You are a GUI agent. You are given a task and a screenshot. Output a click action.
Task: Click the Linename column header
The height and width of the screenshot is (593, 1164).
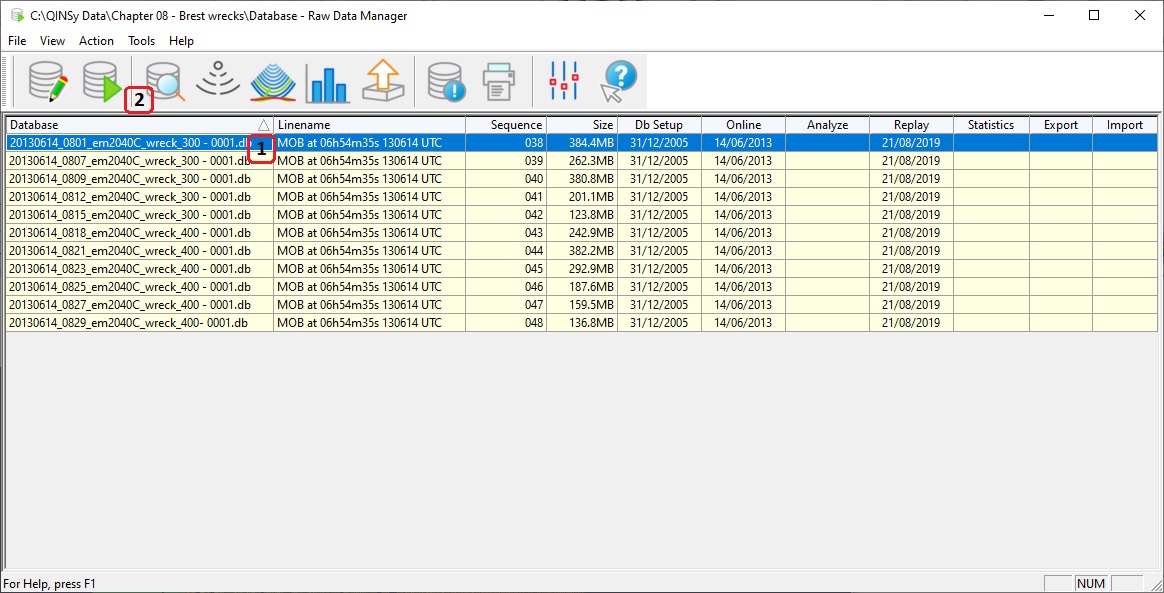(x=369, y=125)
